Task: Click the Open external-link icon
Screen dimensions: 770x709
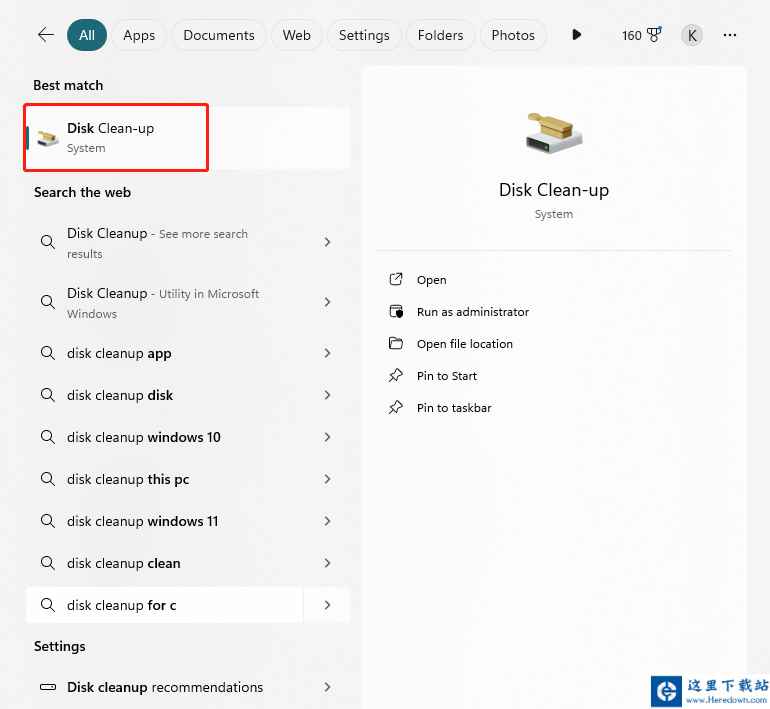Action: click(396, 279)
